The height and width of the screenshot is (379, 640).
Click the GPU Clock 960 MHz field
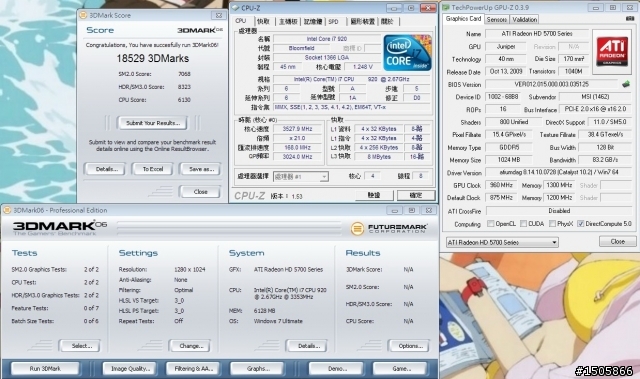click(x=501, y=185)
